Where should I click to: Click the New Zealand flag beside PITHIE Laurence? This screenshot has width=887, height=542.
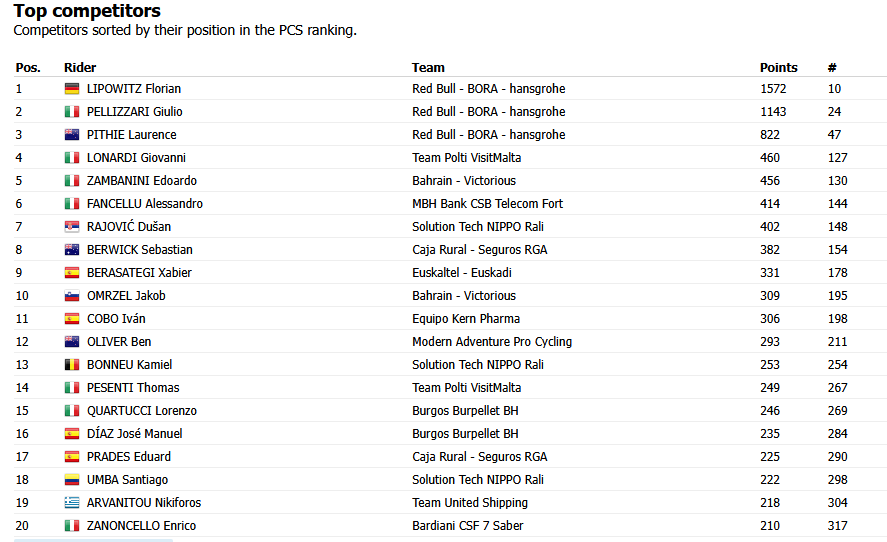tap(72, 135)
